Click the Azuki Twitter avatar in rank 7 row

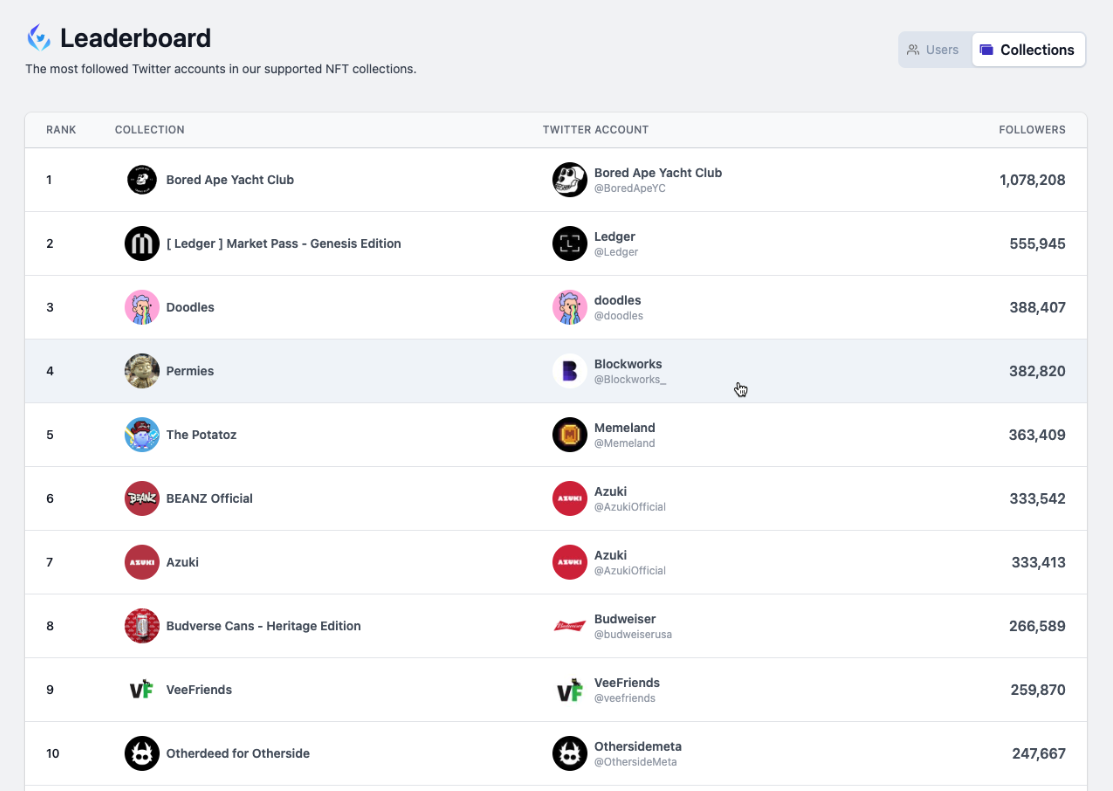click(x=570, y=562)
